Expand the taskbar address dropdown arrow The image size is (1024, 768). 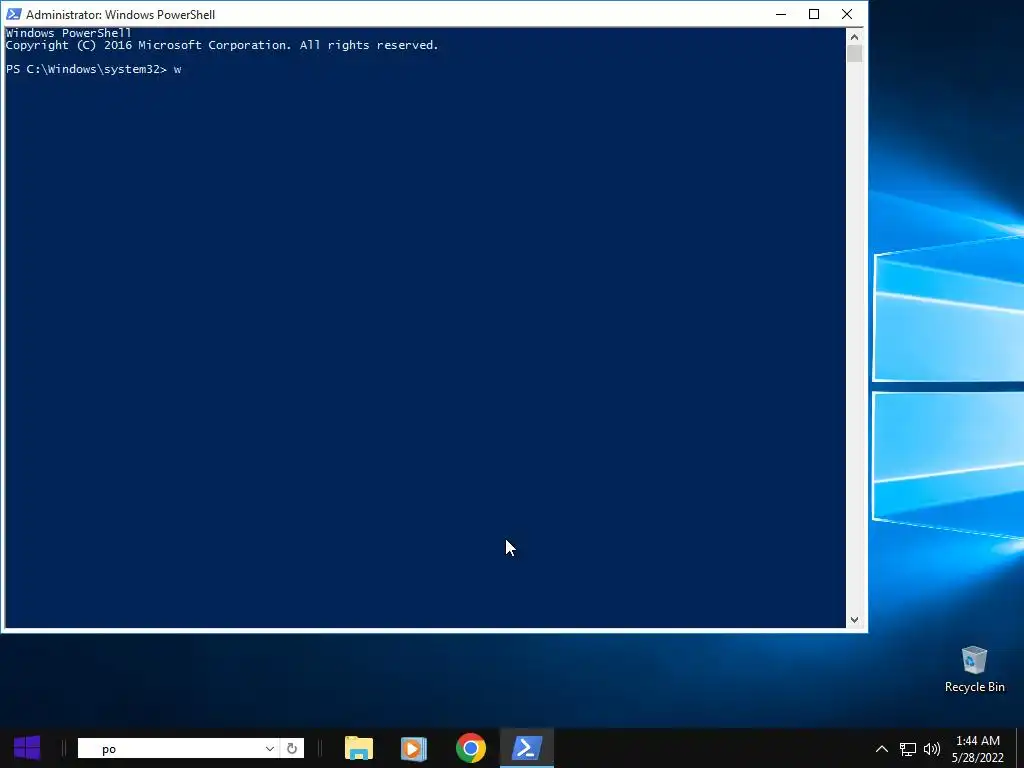[270, 748]
